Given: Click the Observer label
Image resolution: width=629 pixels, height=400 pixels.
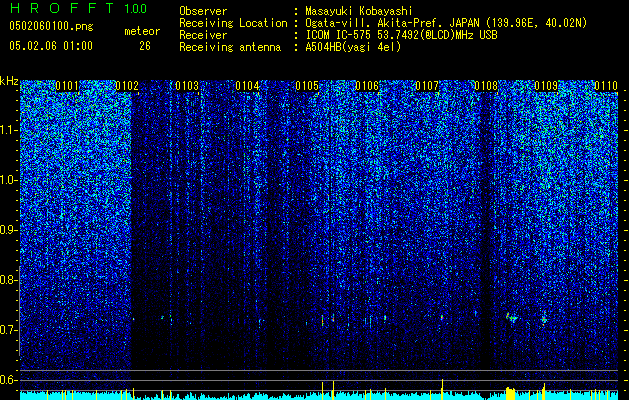Looking at the screenshot, I should click(x=203, y=12).
